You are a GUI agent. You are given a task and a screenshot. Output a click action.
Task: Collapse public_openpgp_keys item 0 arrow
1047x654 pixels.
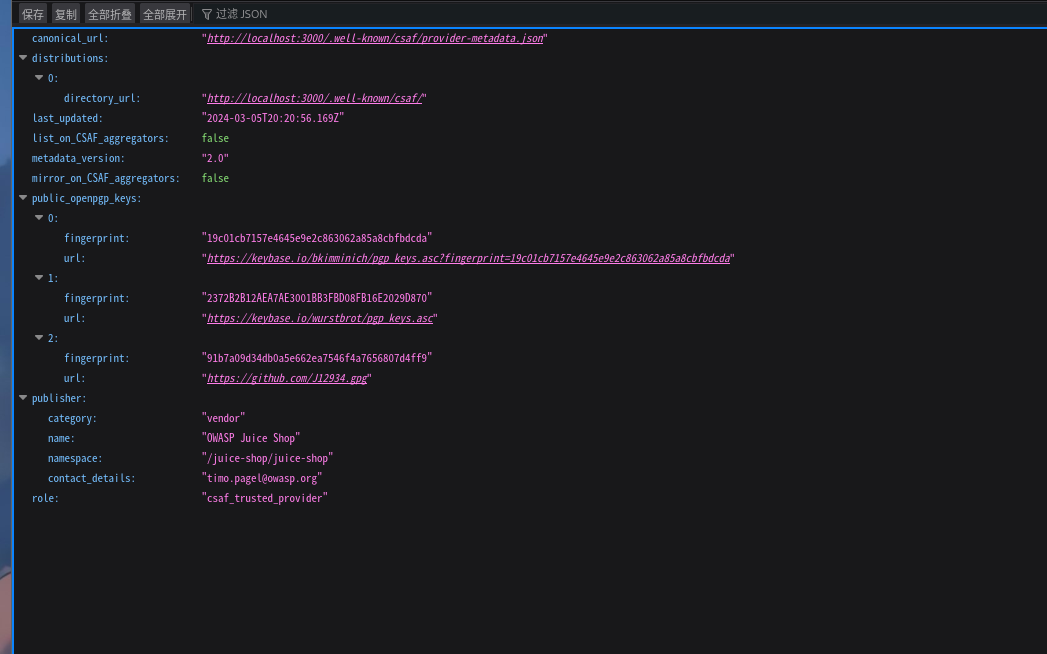[39, 218]
